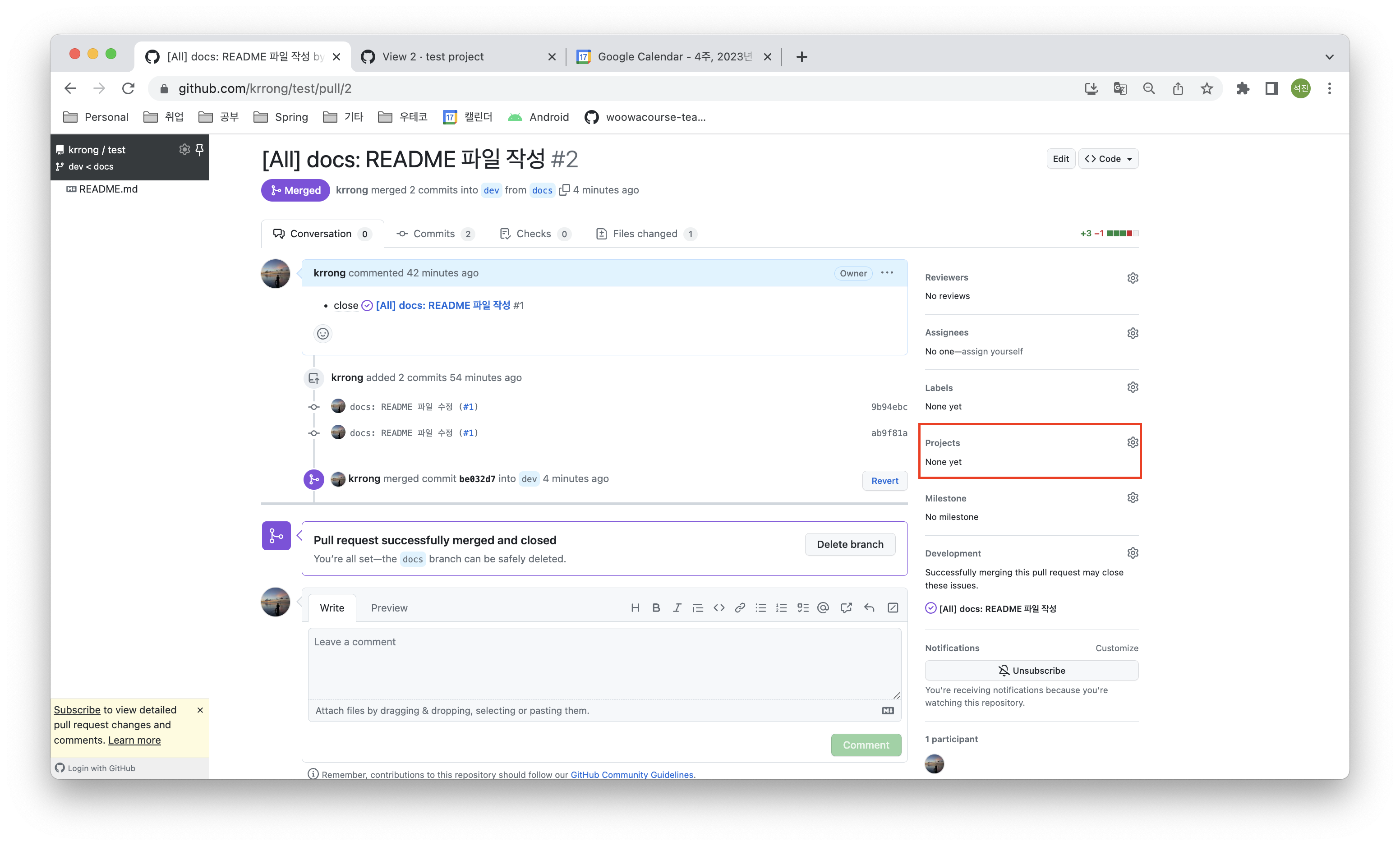The height and width of the screenshot is (846, 1400).
Task: Open the three-dot menu on krrong's comment
Action: click(887, 273)
